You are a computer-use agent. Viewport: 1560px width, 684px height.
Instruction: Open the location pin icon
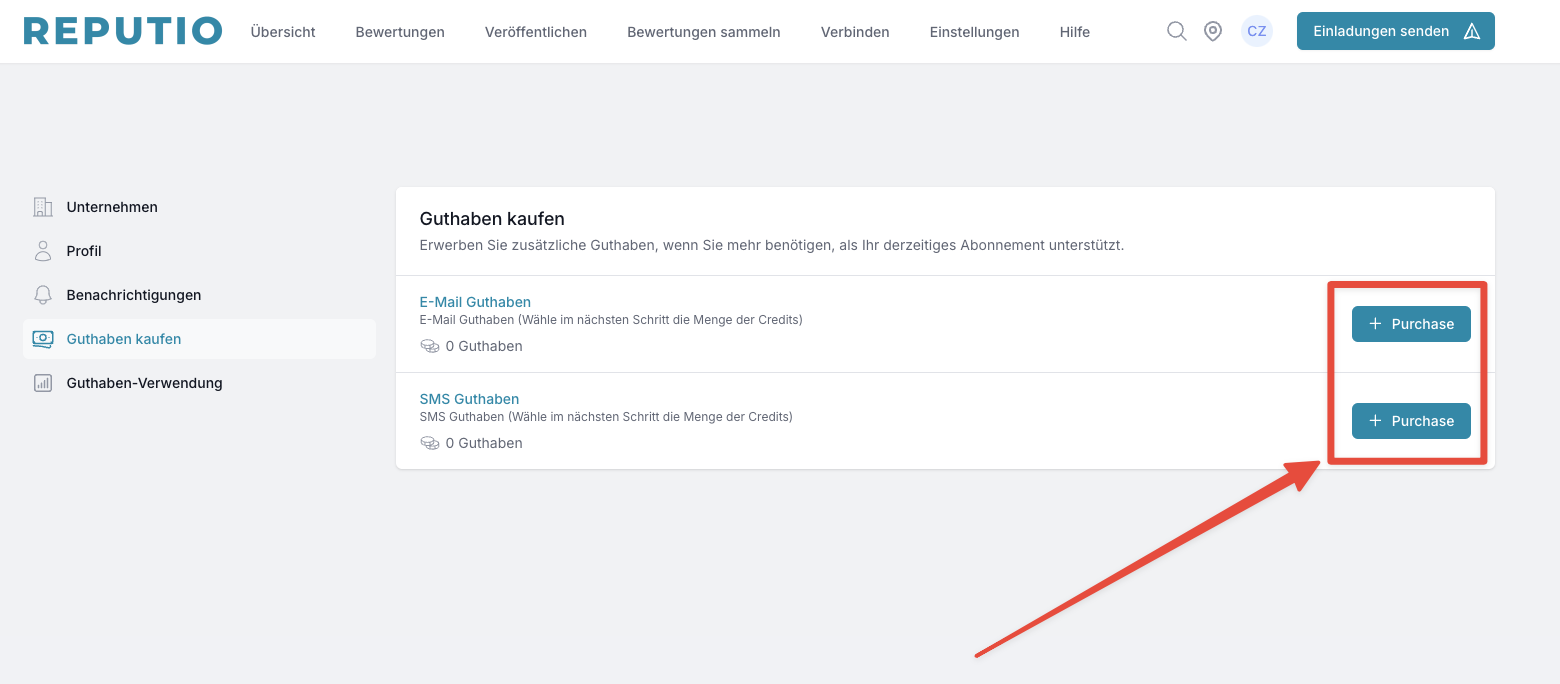point(1213,31)
